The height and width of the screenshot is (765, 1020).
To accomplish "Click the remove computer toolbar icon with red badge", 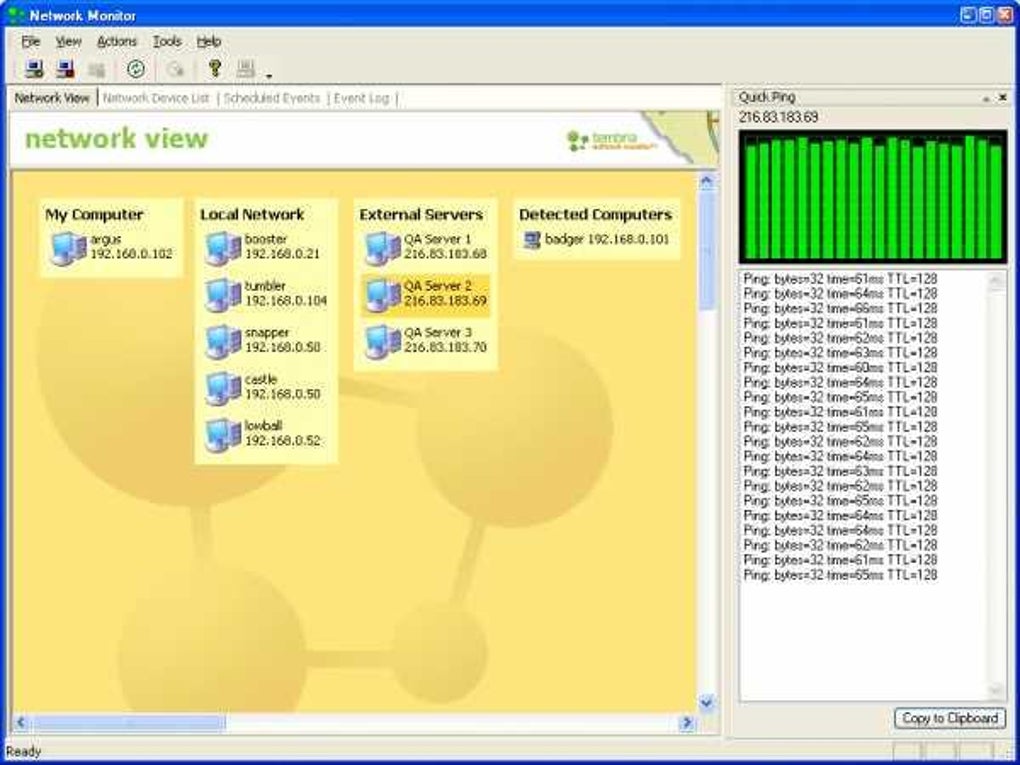I will coord(65,68).
